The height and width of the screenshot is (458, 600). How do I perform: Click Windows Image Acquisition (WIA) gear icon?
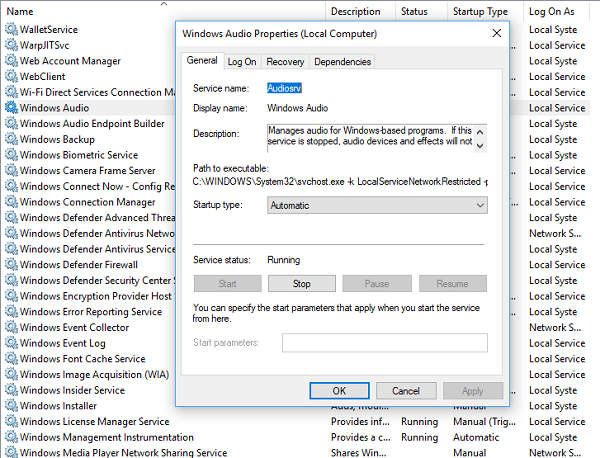[11, 375]
